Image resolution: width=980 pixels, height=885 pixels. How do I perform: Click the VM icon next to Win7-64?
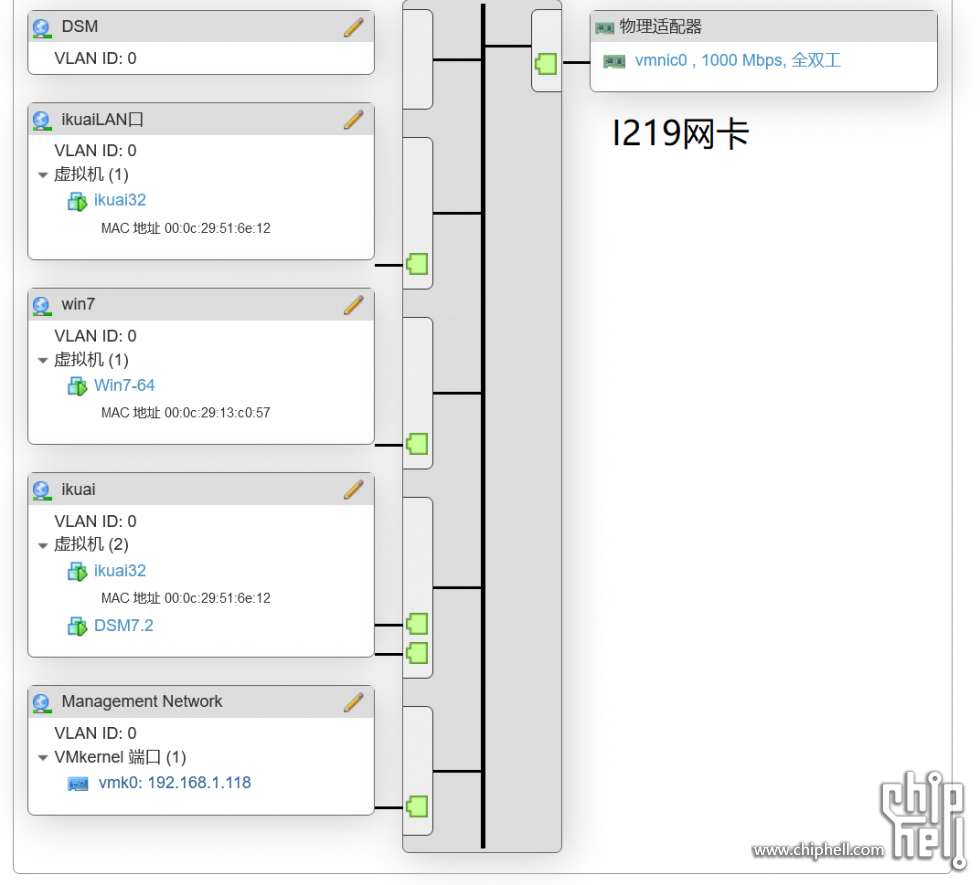click(78, 386)
